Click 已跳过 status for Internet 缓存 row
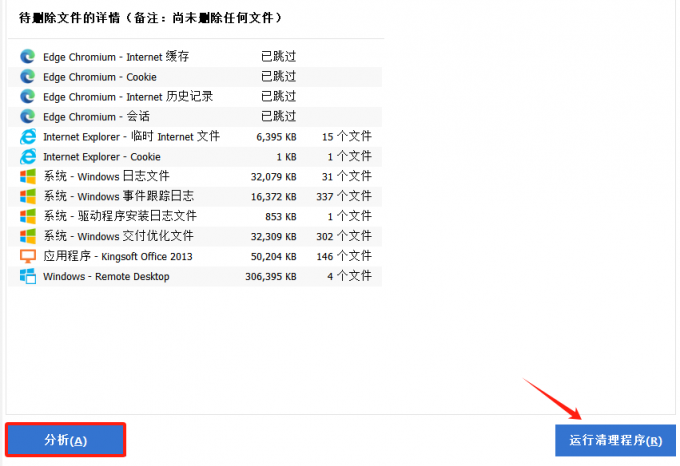Viewport: 680px width, 466px height. tap(278, 56)
